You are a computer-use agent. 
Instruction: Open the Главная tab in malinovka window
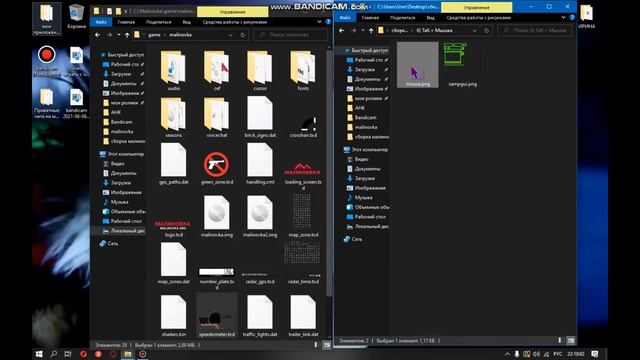[x=126, y=22]
